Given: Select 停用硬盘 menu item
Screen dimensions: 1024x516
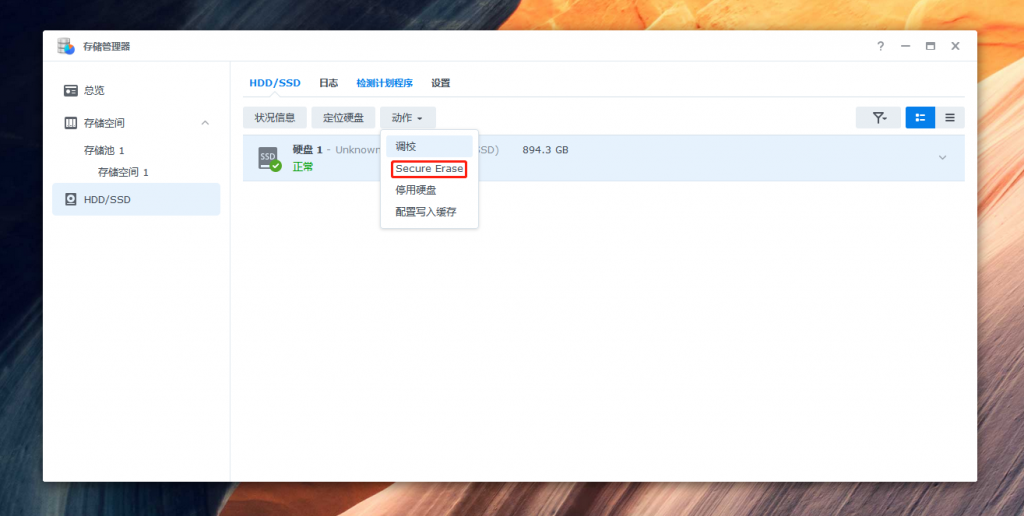Looking at the screenshot, I should click(416, 190).
